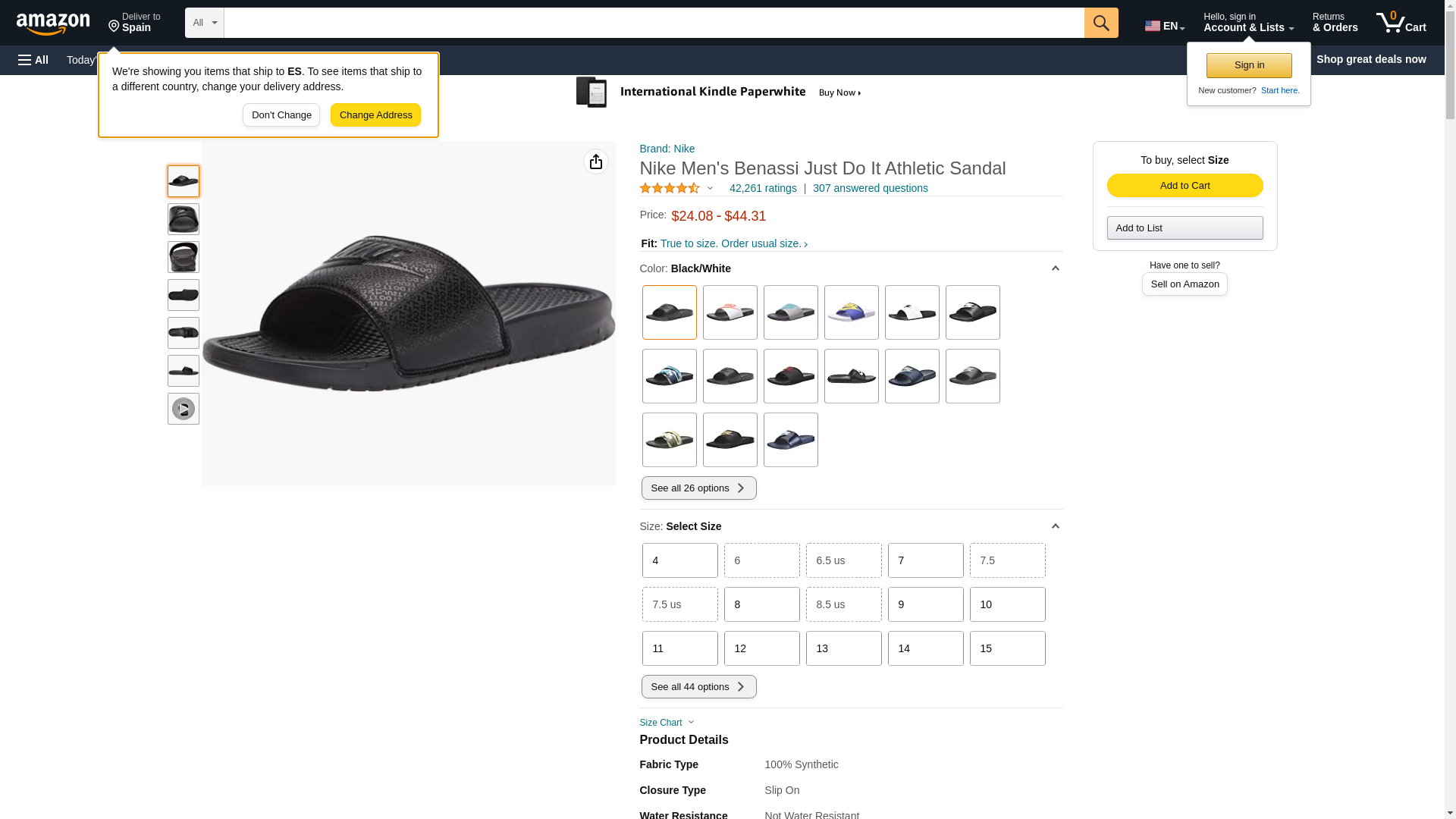The height and width of the screenshot is (819, 1456).
Task: Play the product video thumbnail
Action: pyautogui.click(x=183, y=409)
